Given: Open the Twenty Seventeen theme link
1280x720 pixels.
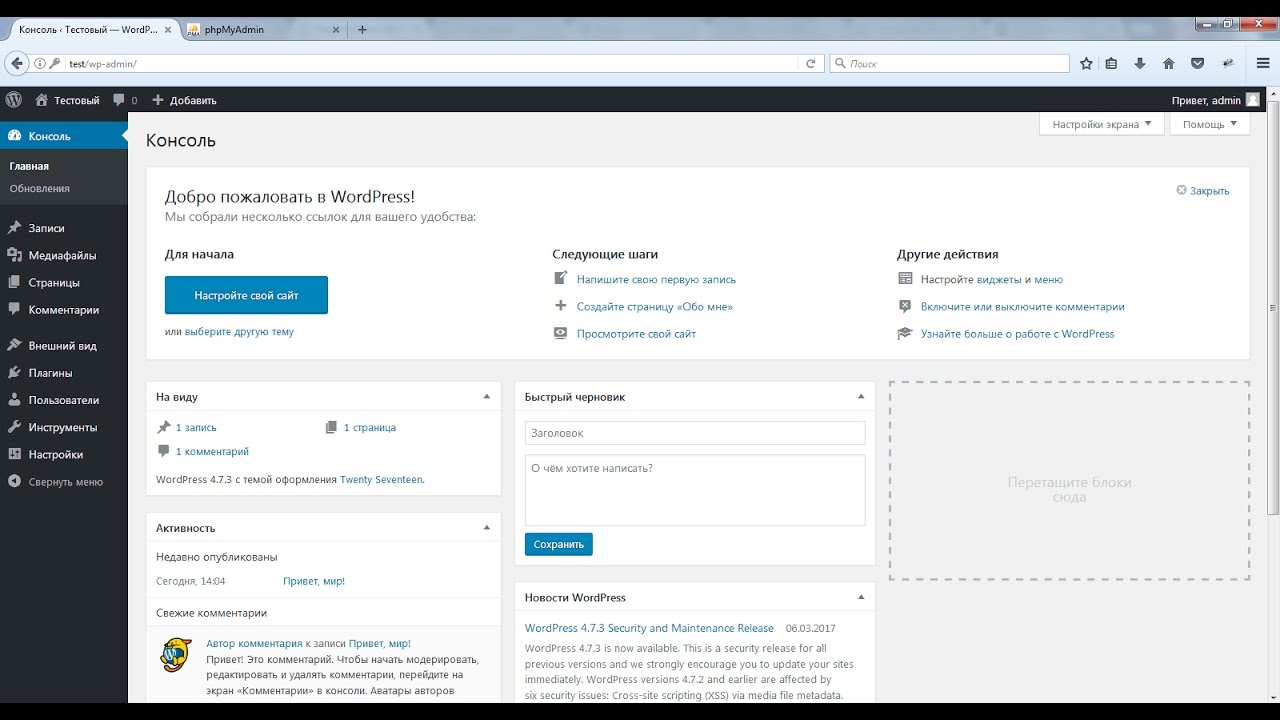Looking at the screenshot, I should pos(381,479).
